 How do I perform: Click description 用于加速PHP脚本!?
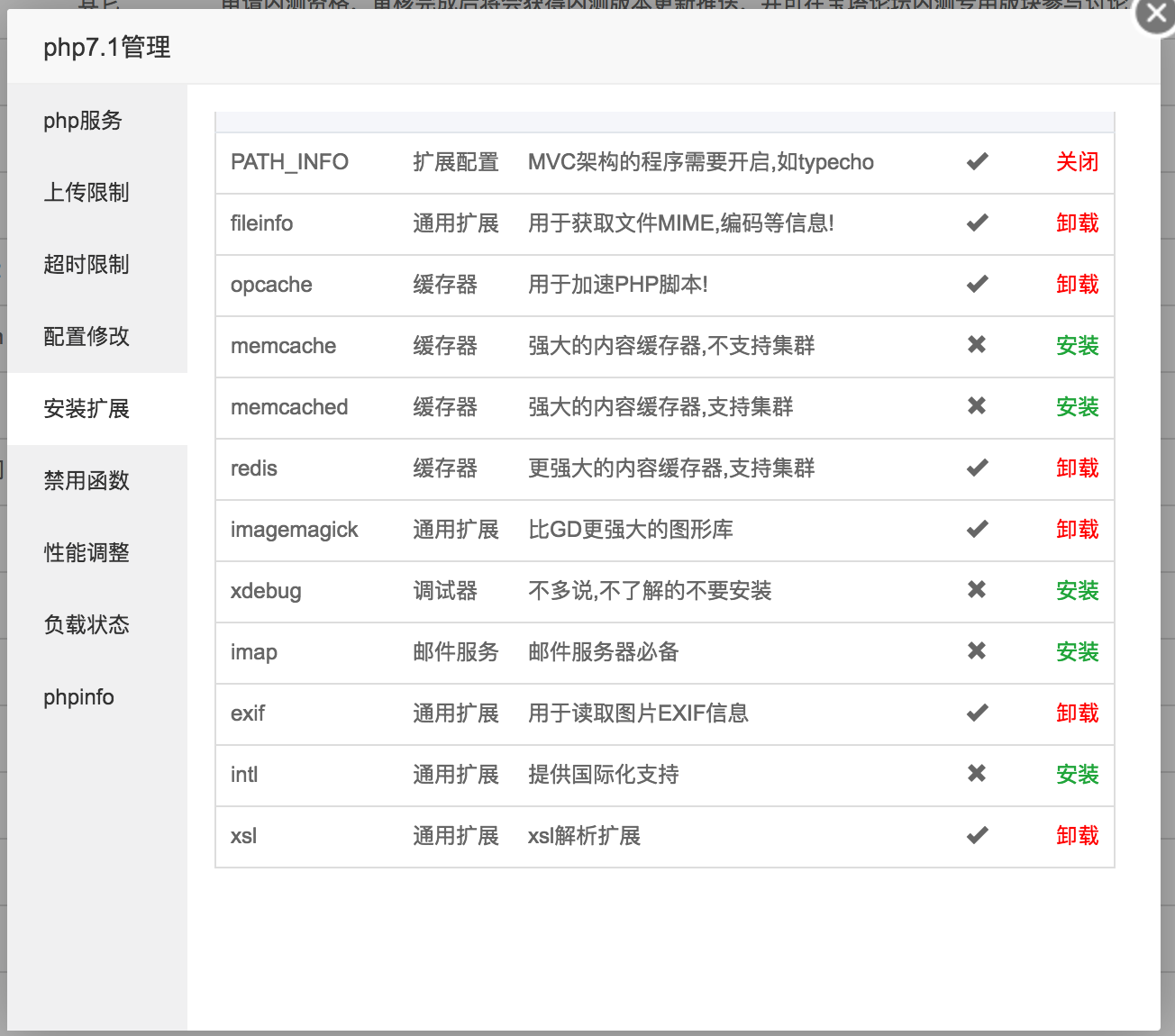click(x=618, y=285)
